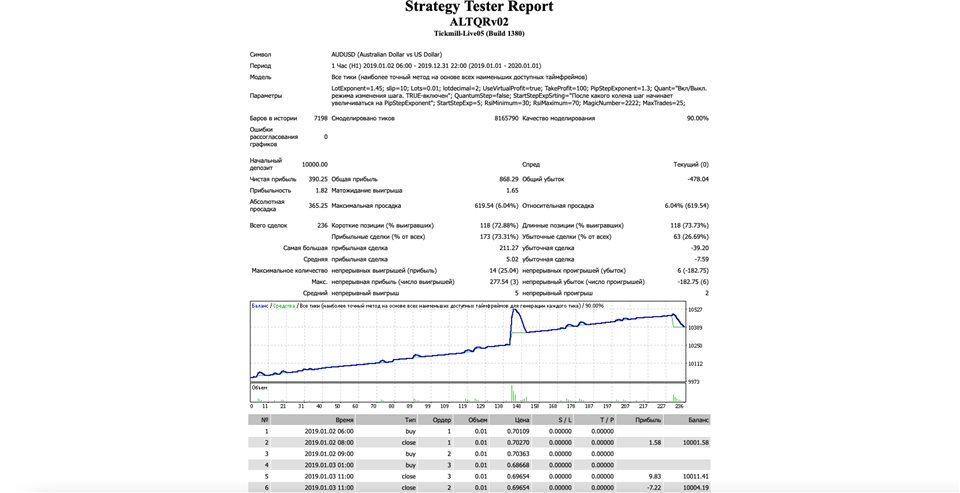Select maximal consecutive profit '277.54 (3)'

click(503, 282)
